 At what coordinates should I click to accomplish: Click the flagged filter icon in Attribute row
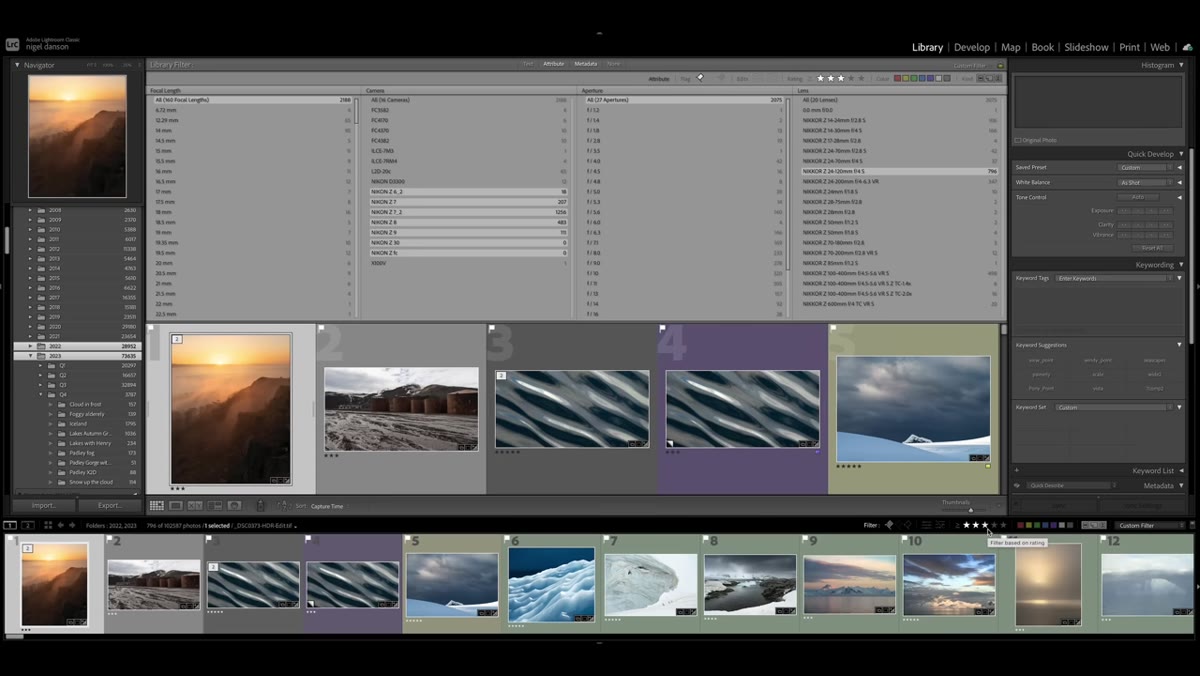[x=700, y=78]
